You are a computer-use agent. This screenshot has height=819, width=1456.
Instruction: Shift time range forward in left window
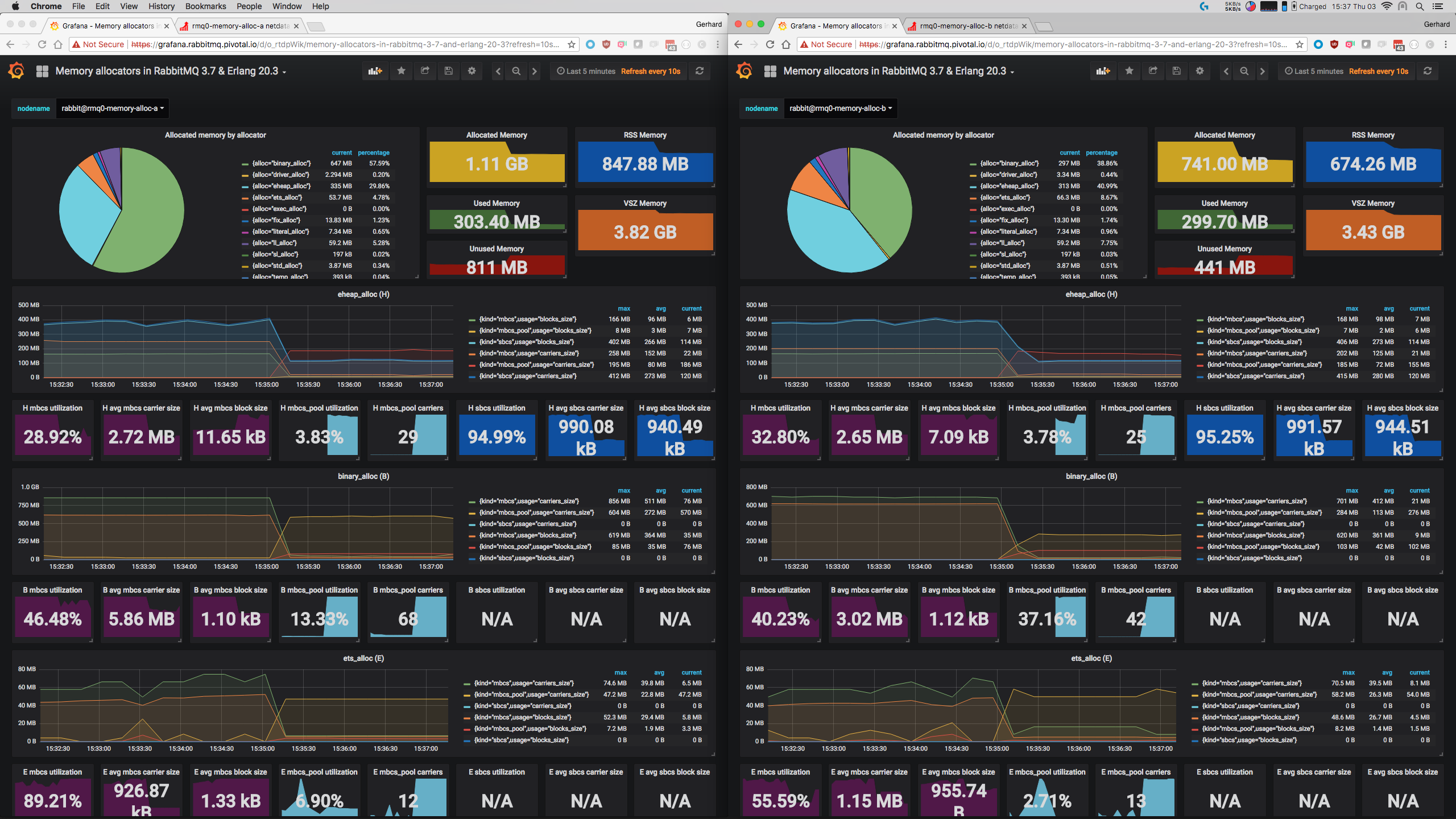click(535, 71)
